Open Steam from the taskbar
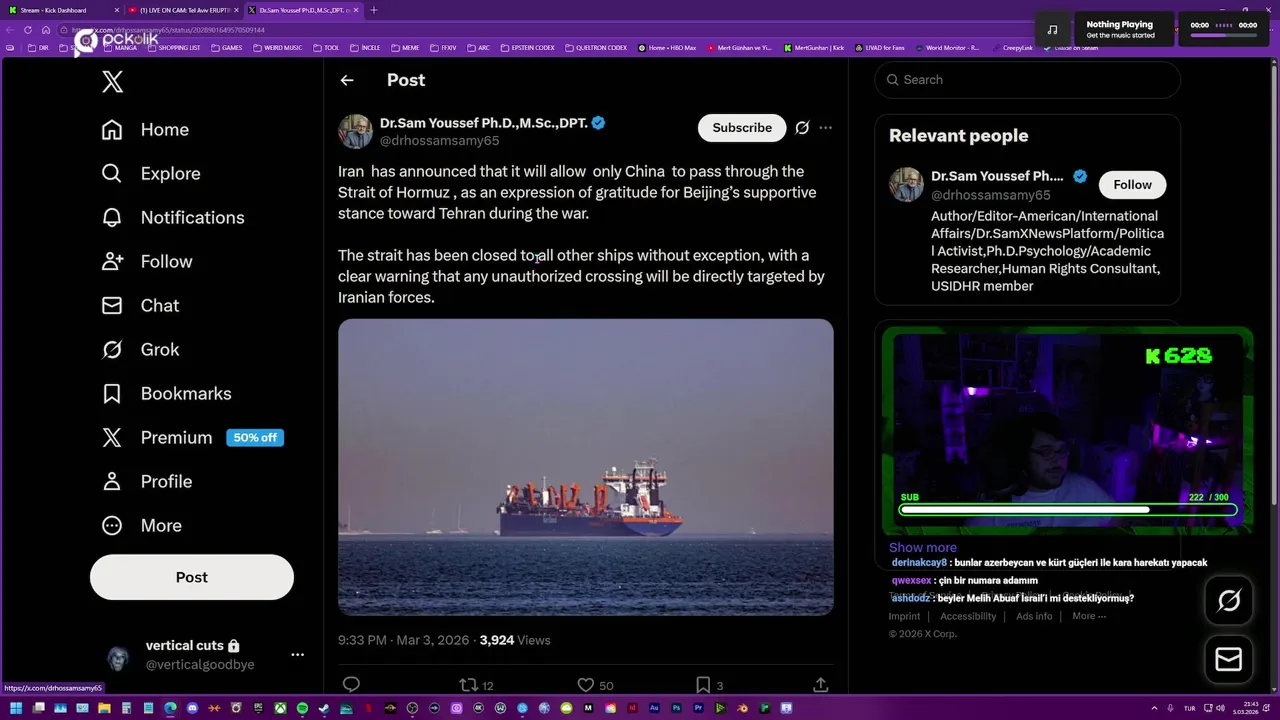Screen dimensions: 1280x720 click(323, 709)
